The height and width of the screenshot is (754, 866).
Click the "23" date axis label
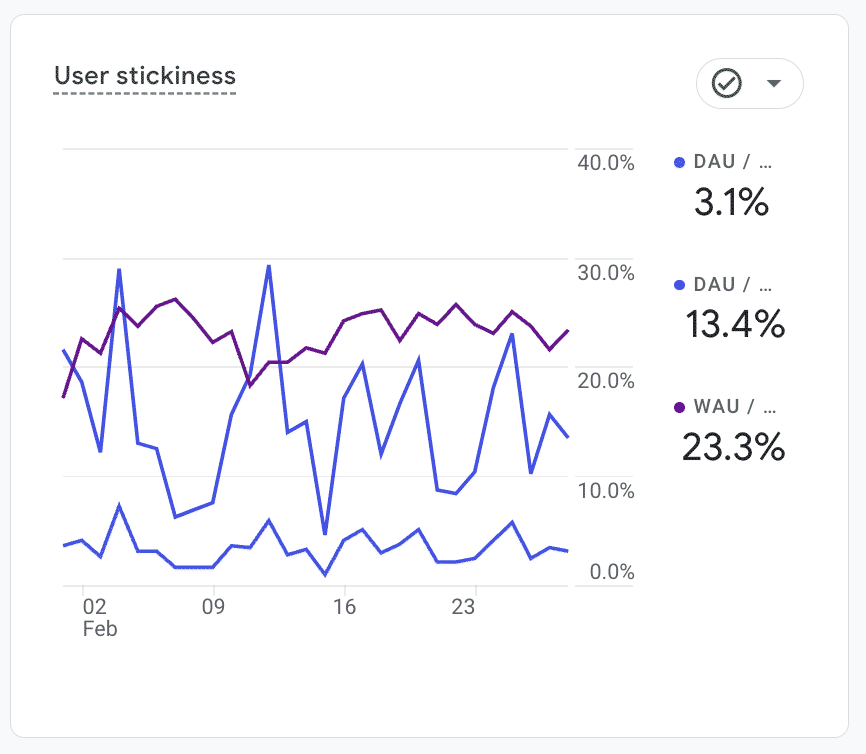tap(462, 606)
